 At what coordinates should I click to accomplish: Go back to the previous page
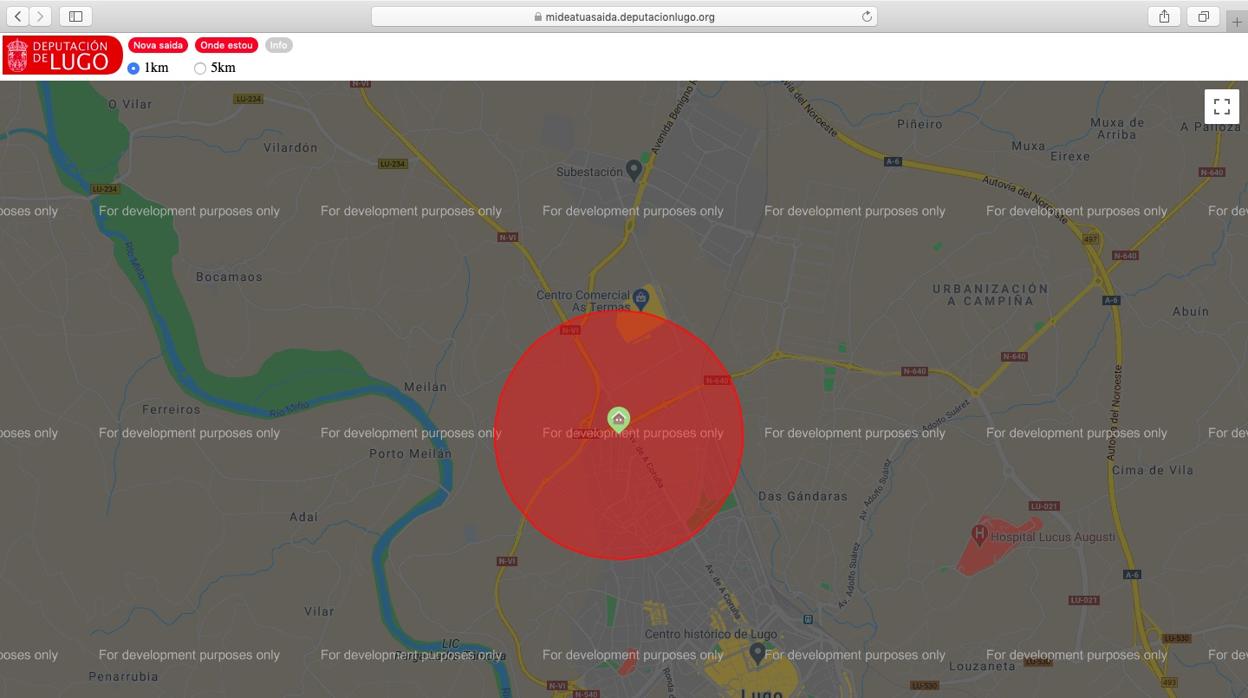tap(18, 16)
